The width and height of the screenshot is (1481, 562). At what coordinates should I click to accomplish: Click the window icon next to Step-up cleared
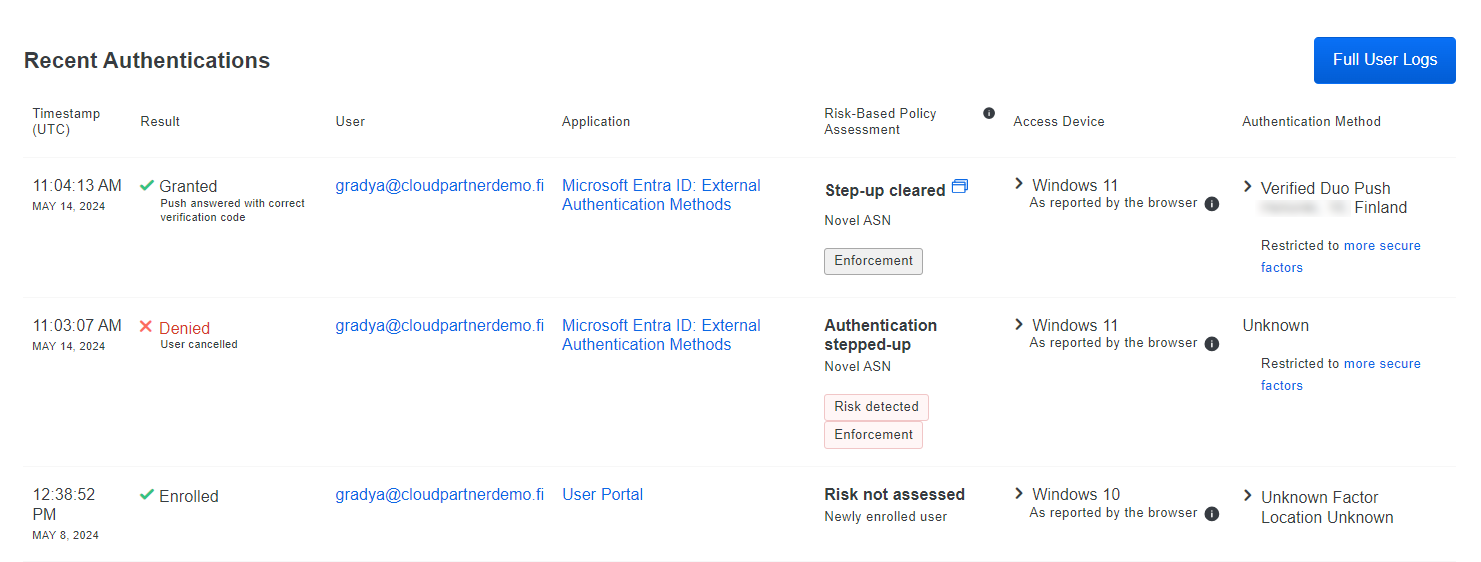pos(960,187)
